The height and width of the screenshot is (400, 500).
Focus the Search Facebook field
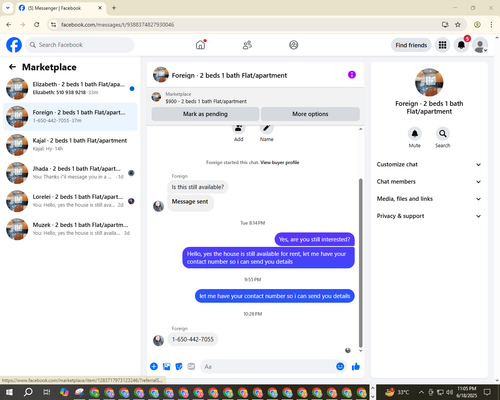coord(80,45)
